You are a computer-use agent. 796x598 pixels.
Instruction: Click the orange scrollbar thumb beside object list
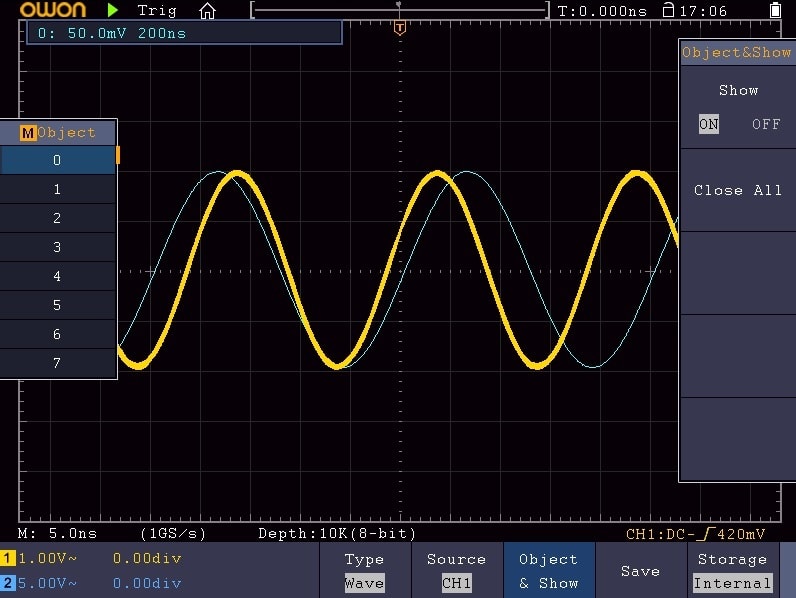click(118, 155)
